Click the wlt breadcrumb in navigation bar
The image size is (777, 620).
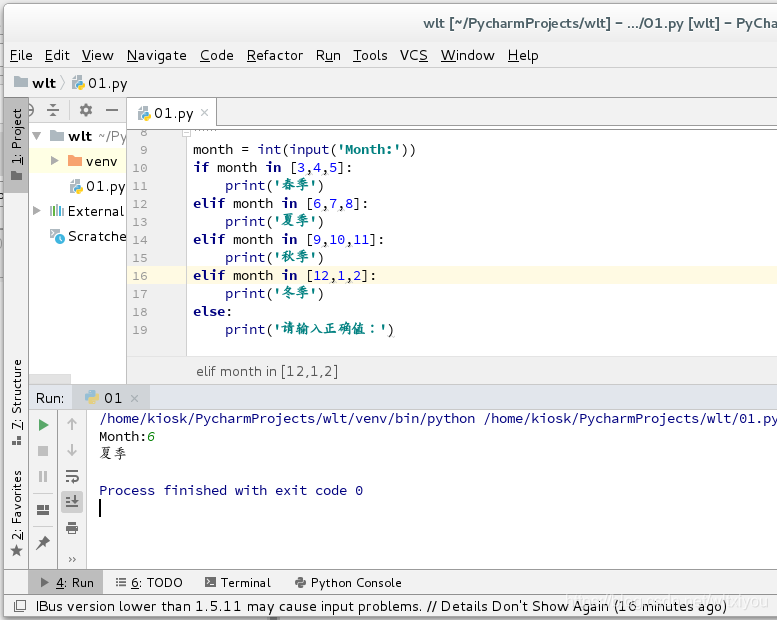coord(35,83)
